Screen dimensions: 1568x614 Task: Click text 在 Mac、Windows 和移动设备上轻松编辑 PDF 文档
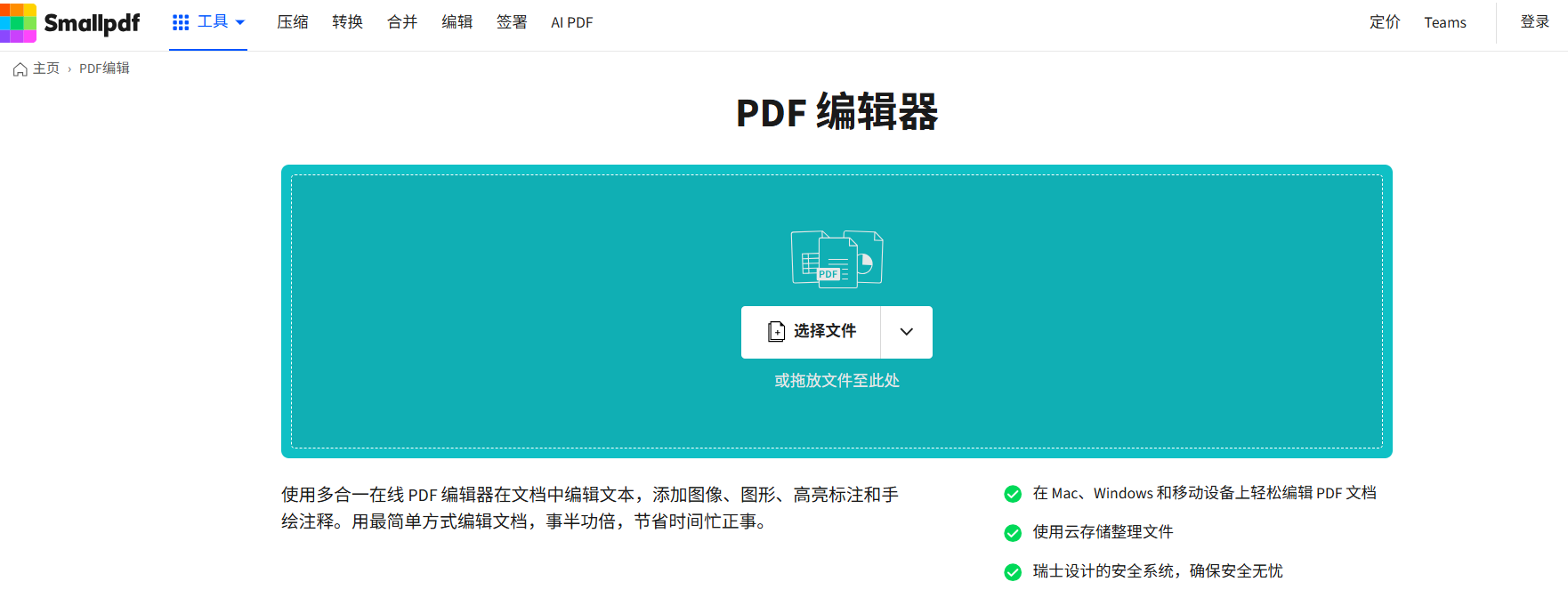click(x=1204, y=493)
